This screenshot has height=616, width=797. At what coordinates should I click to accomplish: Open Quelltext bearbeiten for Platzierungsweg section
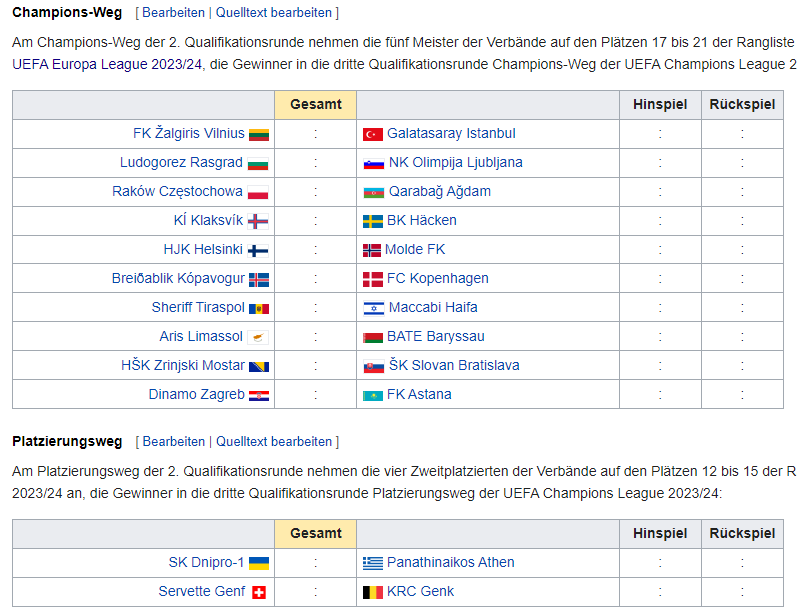[273, 442]
